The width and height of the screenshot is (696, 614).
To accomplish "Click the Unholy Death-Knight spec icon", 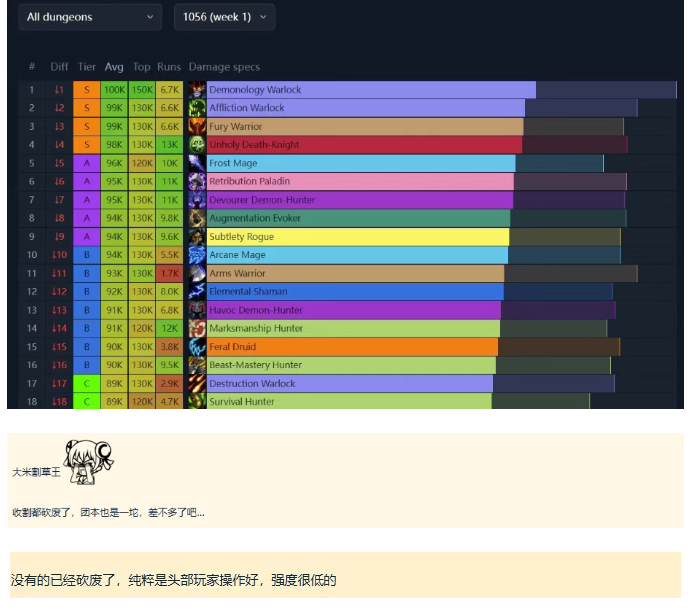I will [197, 145].
